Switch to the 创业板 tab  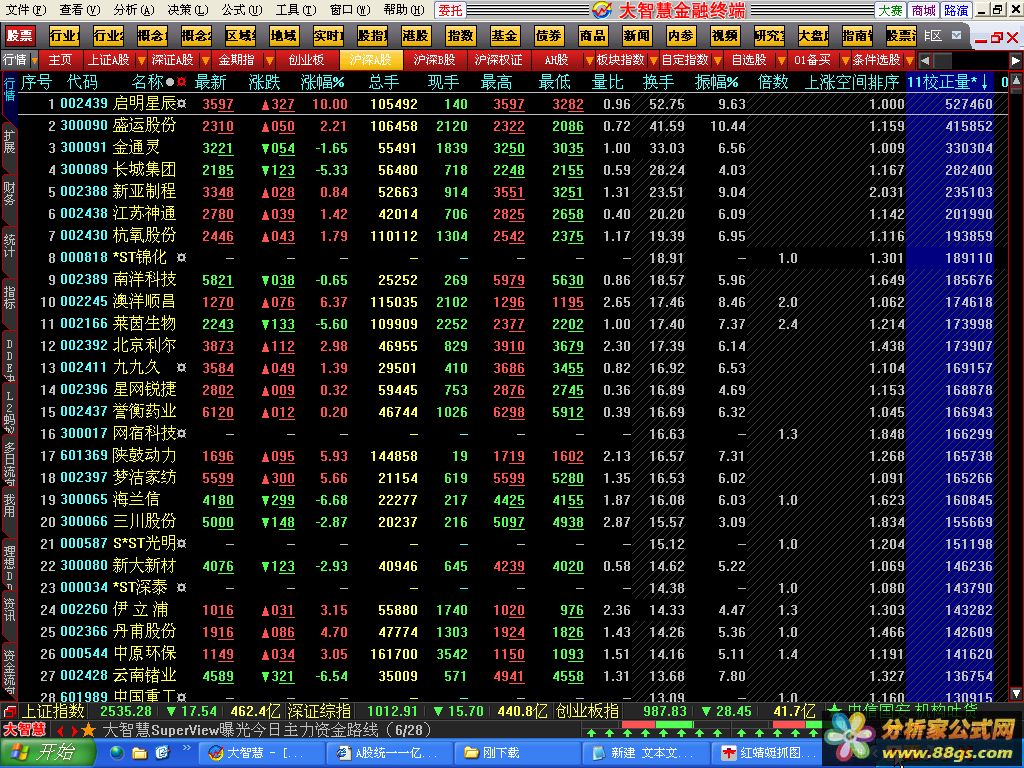306,60
